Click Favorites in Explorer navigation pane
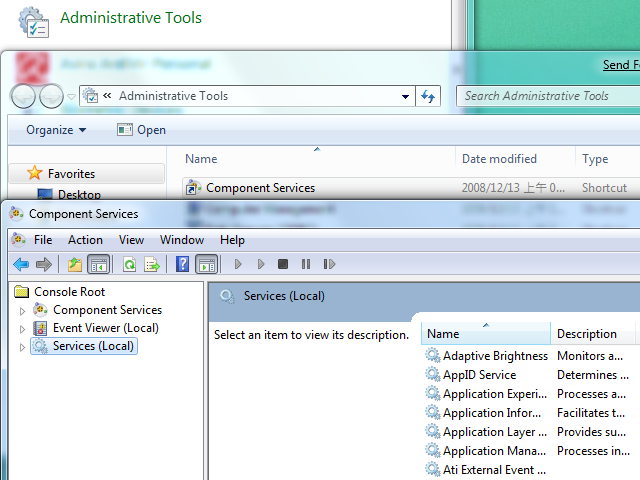640x480 pixels. (71, 174)
